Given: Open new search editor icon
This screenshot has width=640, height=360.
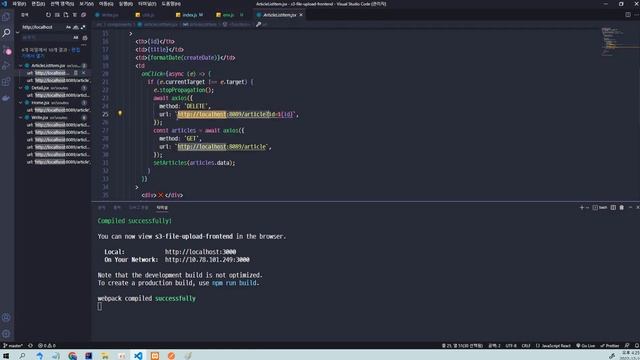Looking at the screenshot, I should click(66, 15).
